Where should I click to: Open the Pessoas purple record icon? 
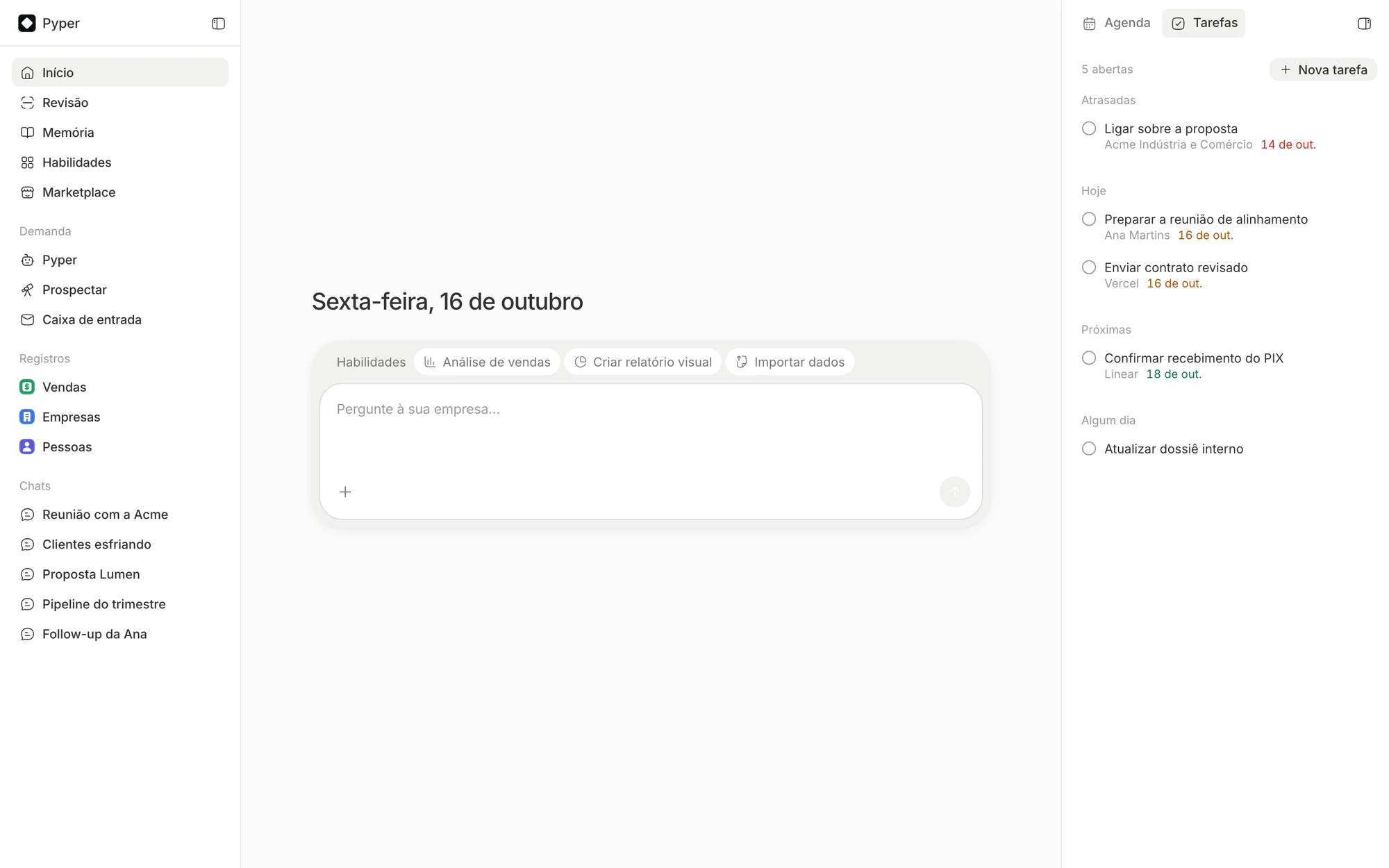[x=27, y=446]
